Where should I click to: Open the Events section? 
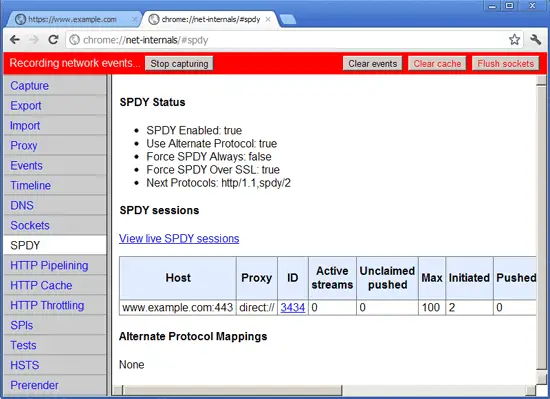coord(55,165)
